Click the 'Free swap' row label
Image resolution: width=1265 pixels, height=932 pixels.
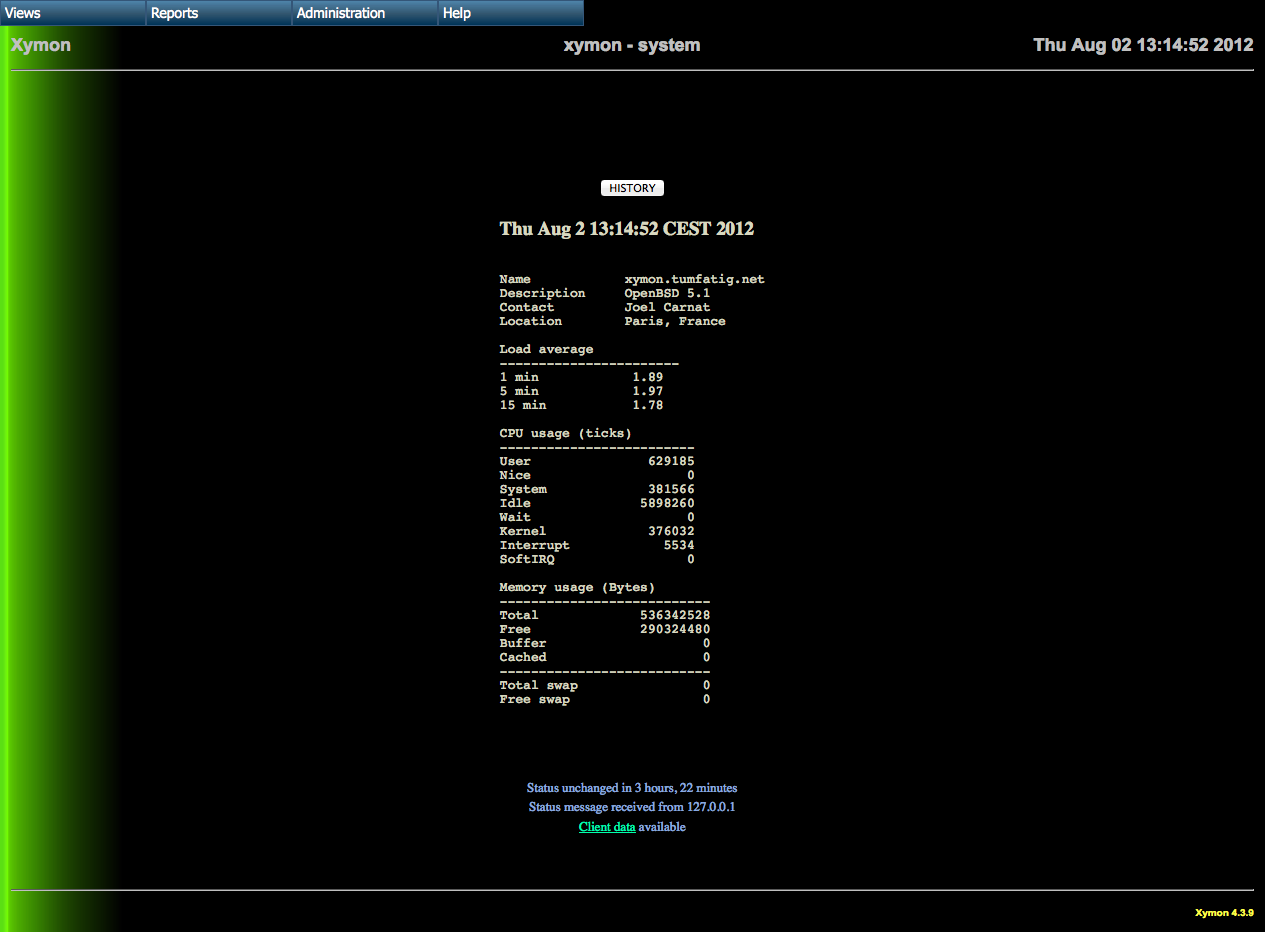coord(535,699)
